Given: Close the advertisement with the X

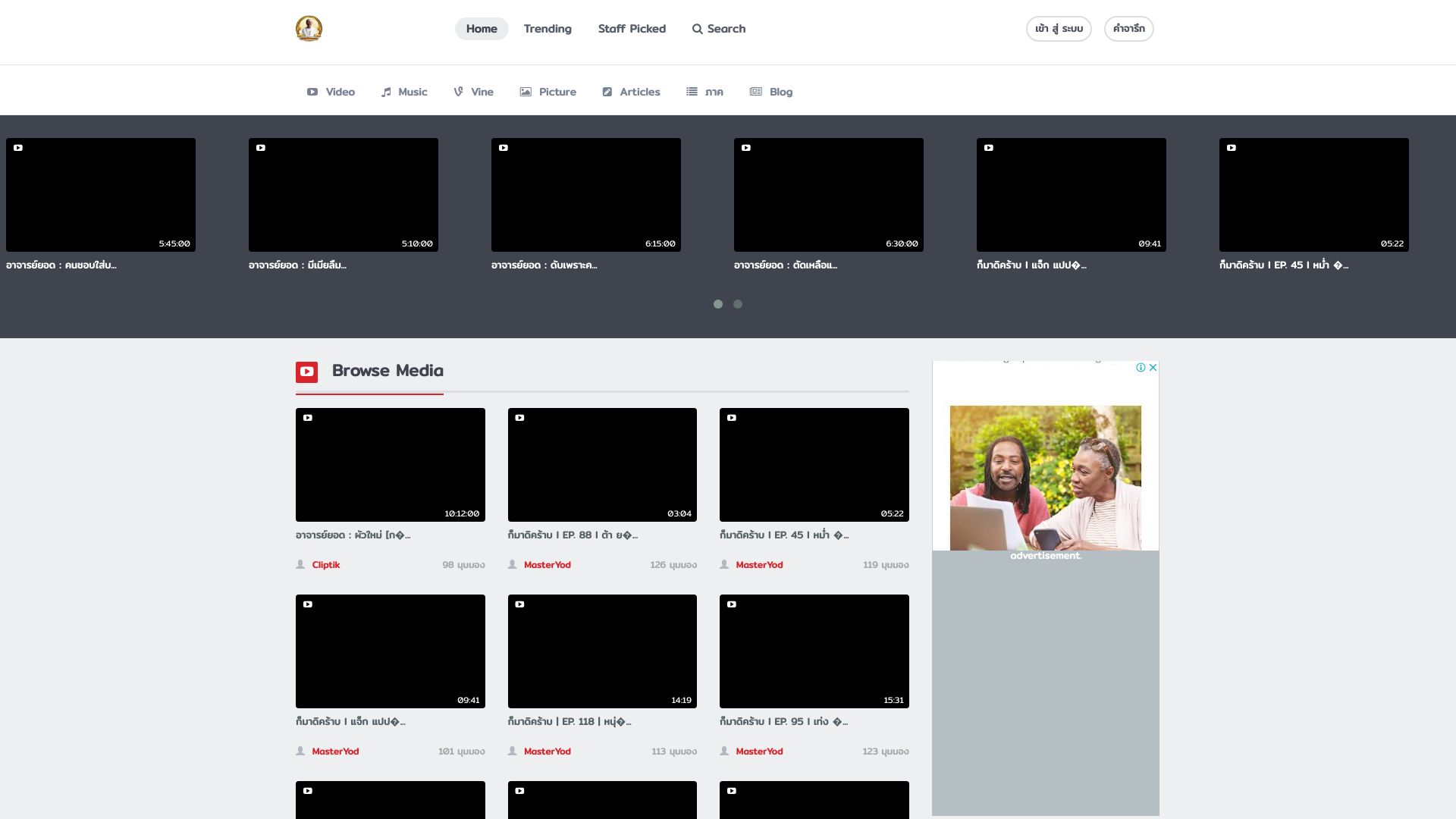Looking at the screenshot, I should point(1153,367).
